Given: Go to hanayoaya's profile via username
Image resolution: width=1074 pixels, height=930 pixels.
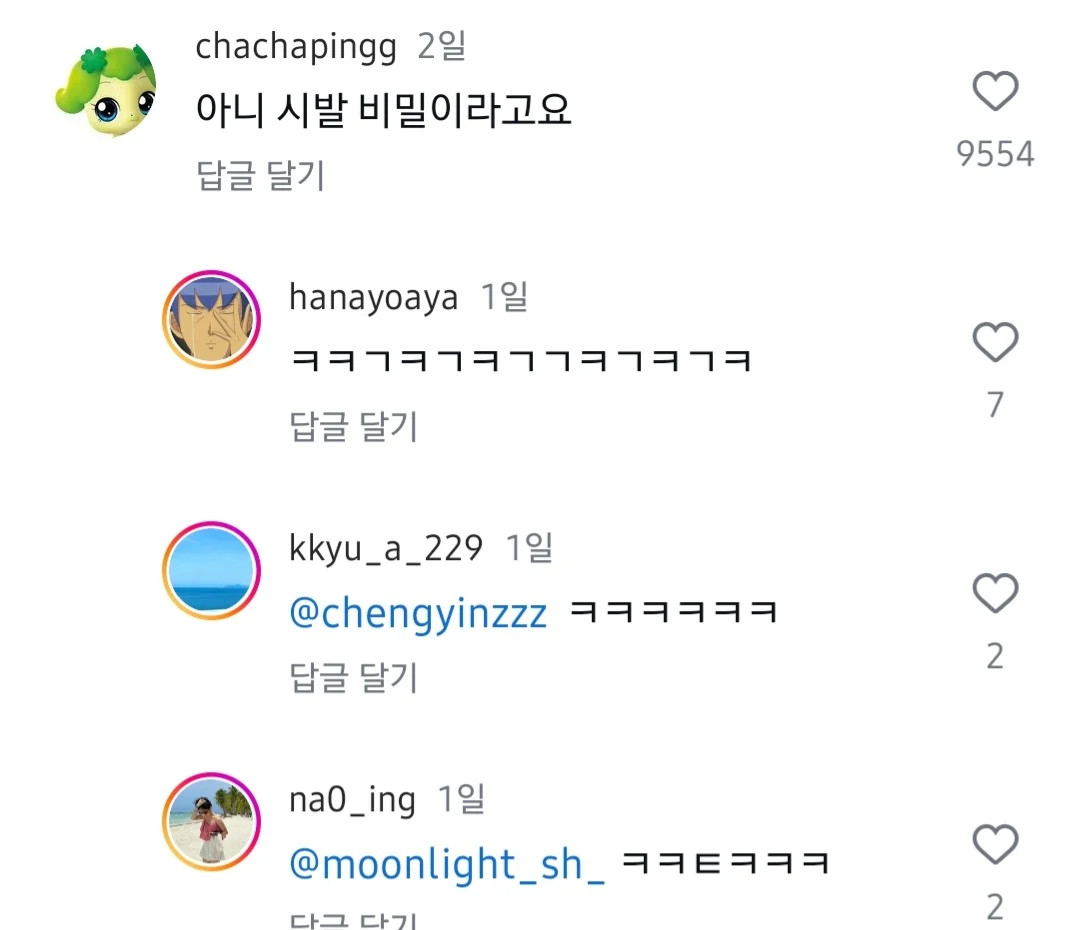Looking at the screenshot, I should click(373, 298).
